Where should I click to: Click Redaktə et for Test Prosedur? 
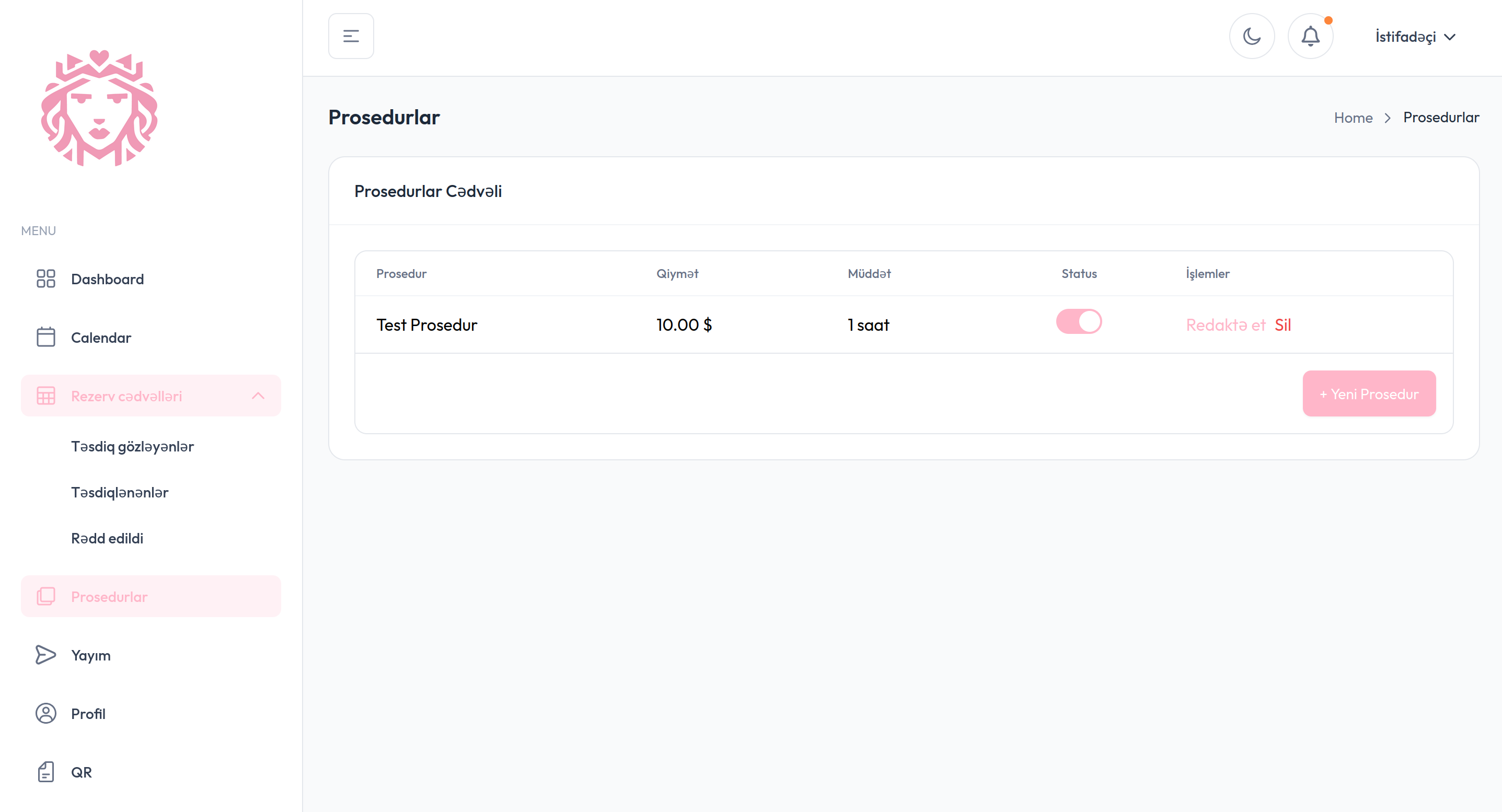(1225, 324)
